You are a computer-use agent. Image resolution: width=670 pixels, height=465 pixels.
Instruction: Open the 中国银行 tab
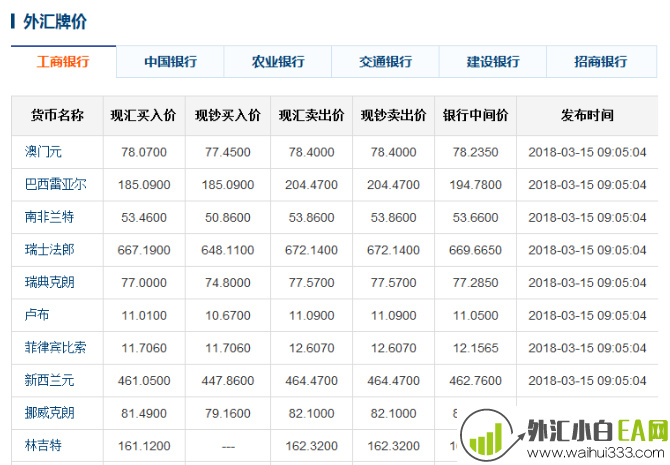170,62
